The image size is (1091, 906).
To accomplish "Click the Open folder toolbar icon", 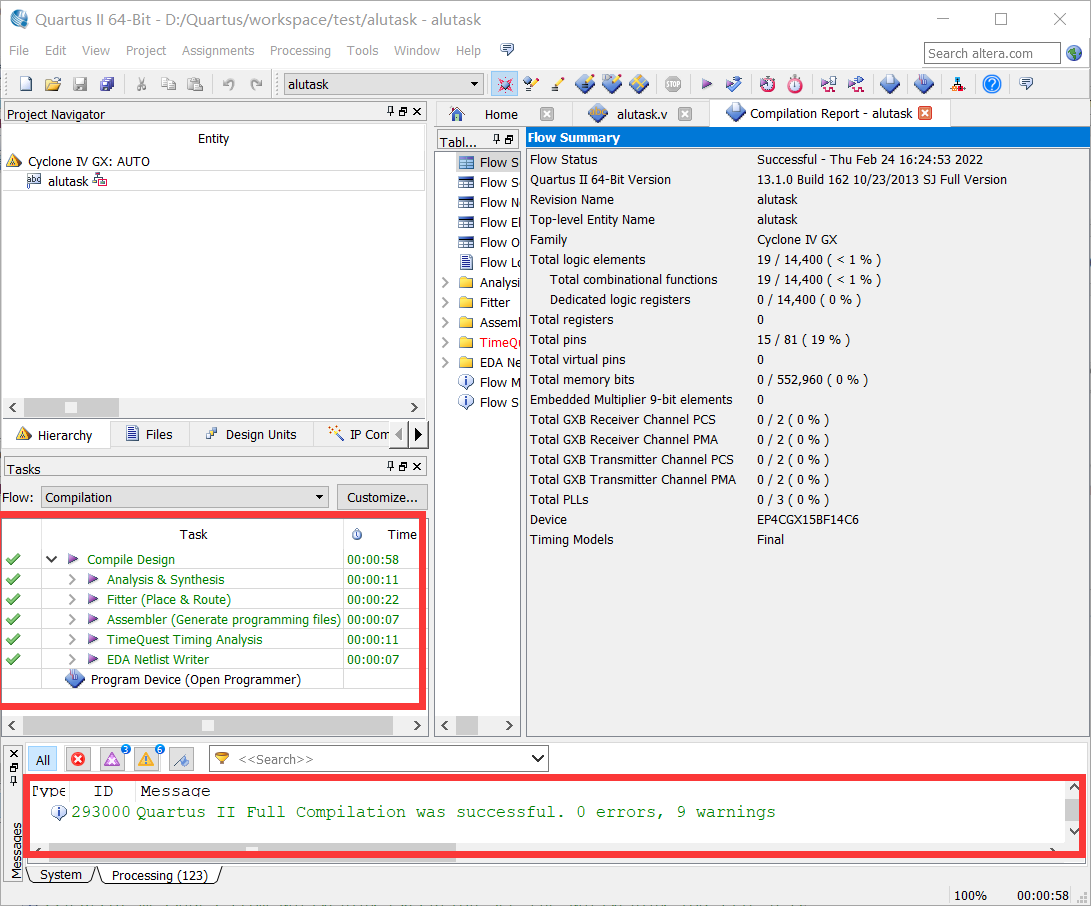I will (53, 84).
